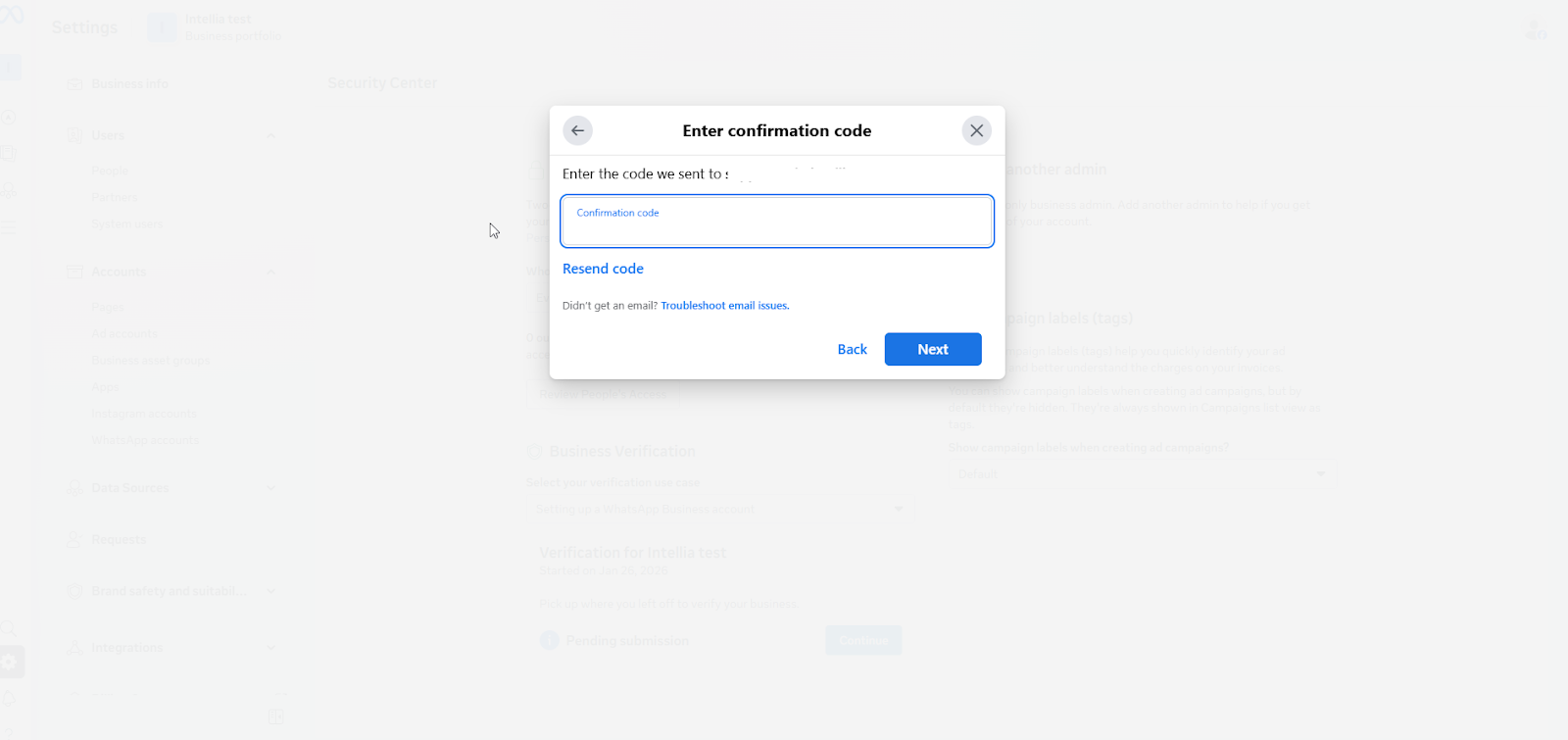
Task: Open Troubleshoot email issues link
Action: click(725, 306)
